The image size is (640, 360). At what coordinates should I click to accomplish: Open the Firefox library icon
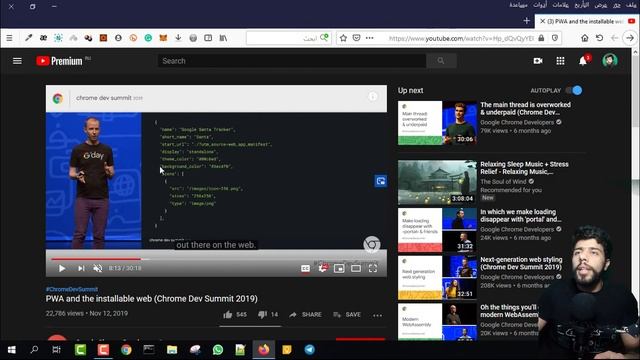pyautogui.click(x=223, y=38)
